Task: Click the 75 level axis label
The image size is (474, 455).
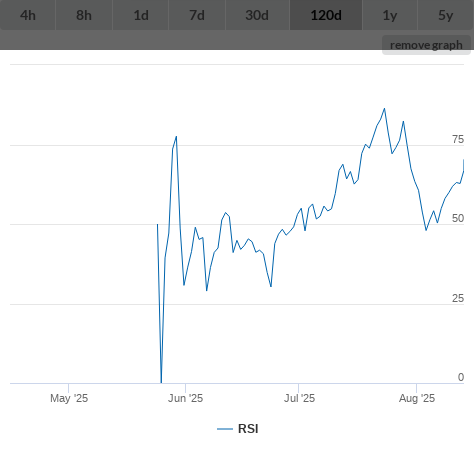Action: point(458,139)
